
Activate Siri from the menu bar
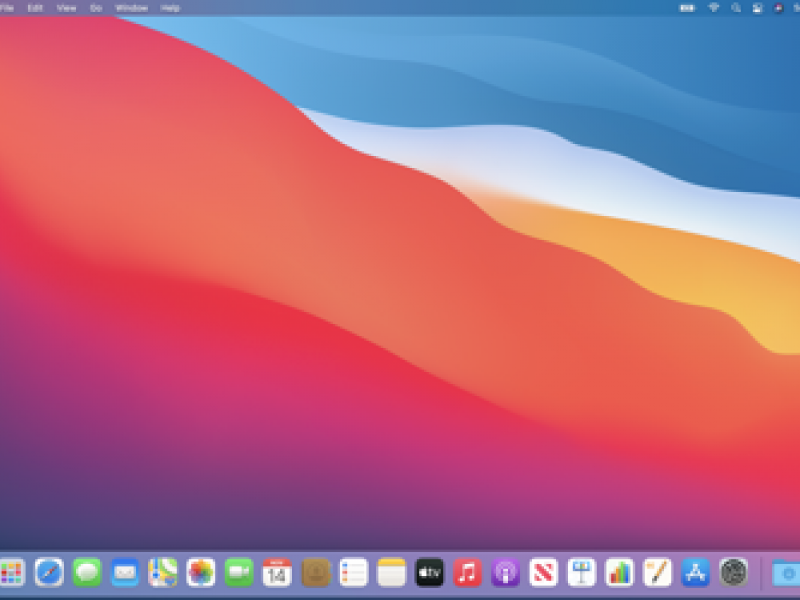click(x=779, y=8)
